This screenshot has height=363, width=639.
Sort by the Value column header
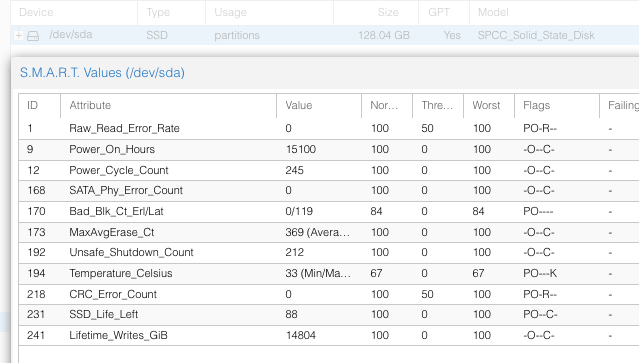(x=319, y=106)
